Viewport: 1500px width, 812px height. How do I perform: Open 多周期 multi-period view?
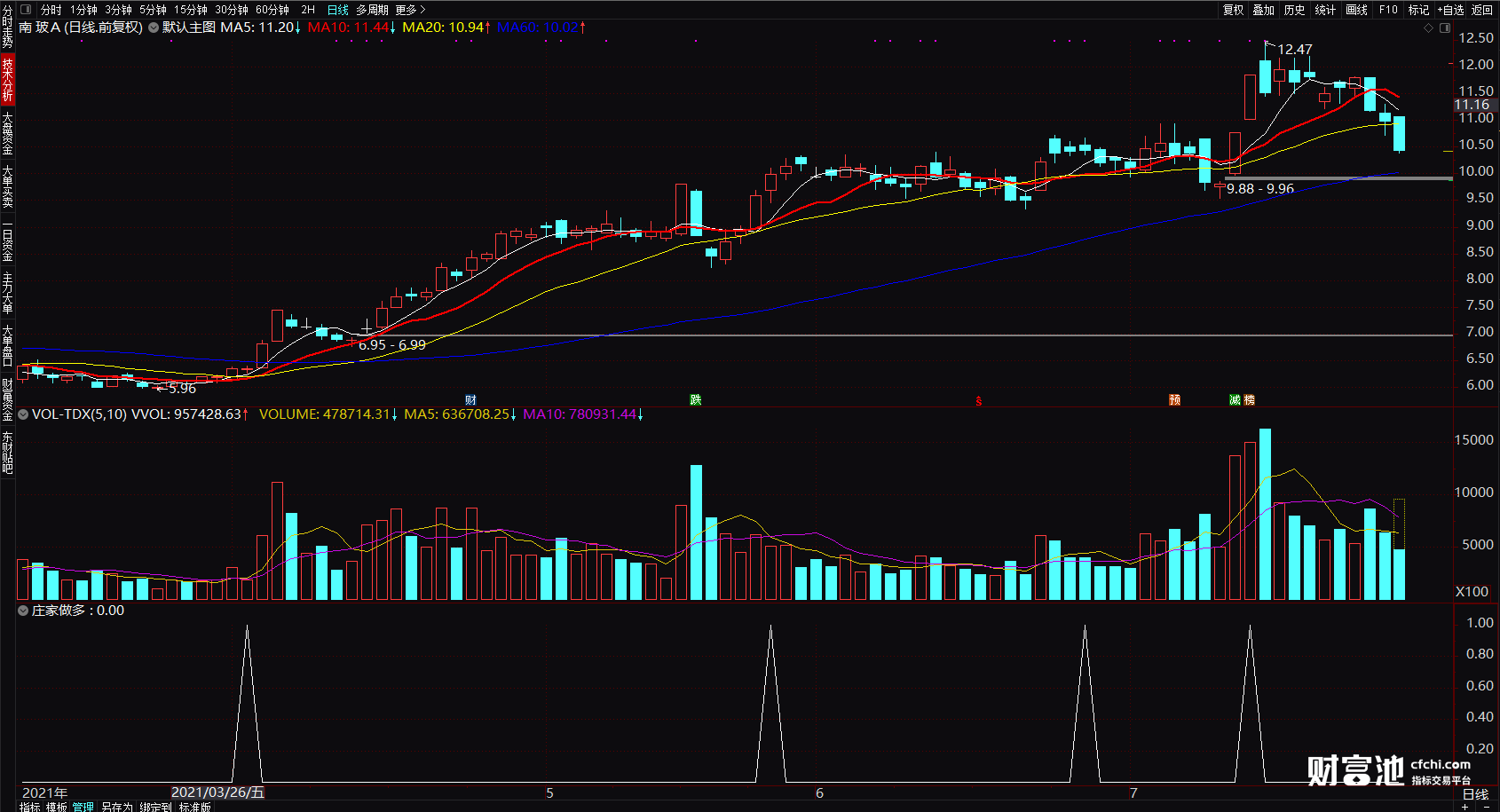(372, 10)
